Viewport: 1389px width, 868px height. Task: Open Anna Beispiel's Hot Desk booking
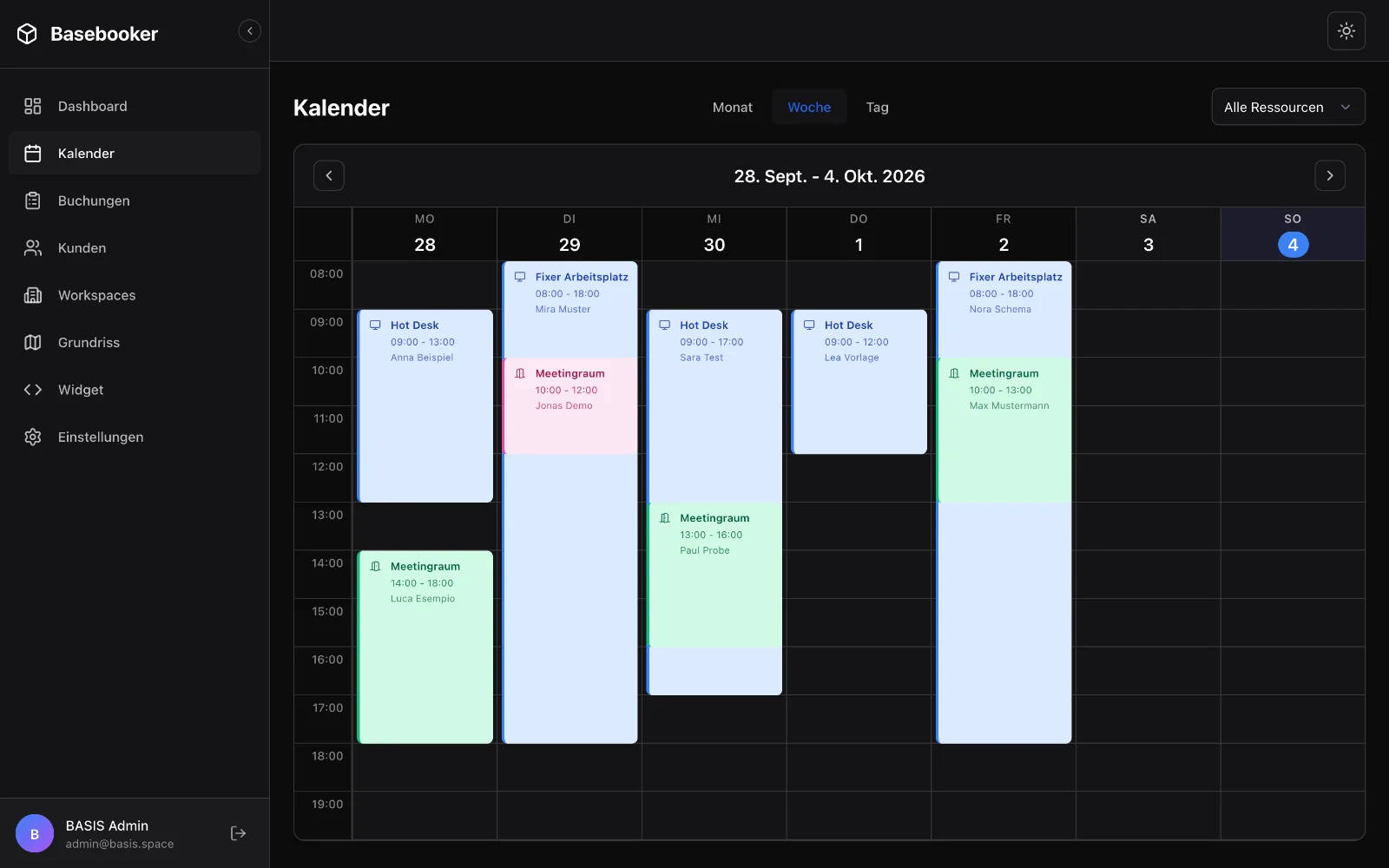coord(425,406)
